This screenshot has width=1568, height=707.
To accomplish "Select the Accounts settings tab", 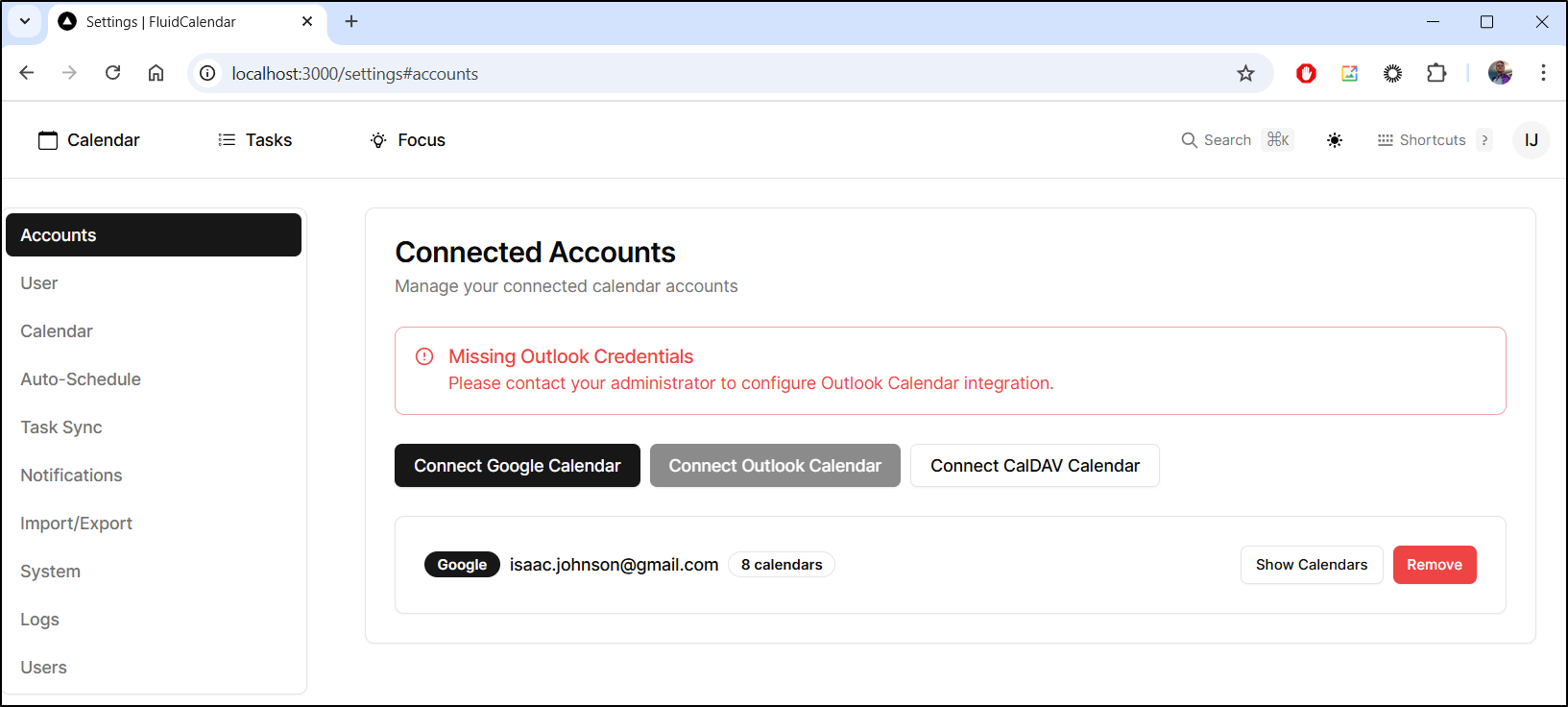I will [154, 235].
